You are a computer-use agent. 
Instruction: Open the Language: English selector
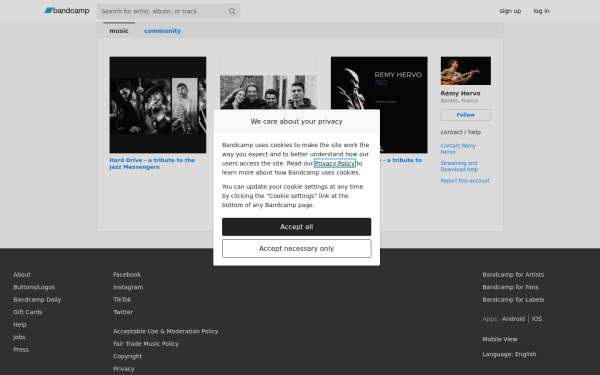(x=509, y=354)
